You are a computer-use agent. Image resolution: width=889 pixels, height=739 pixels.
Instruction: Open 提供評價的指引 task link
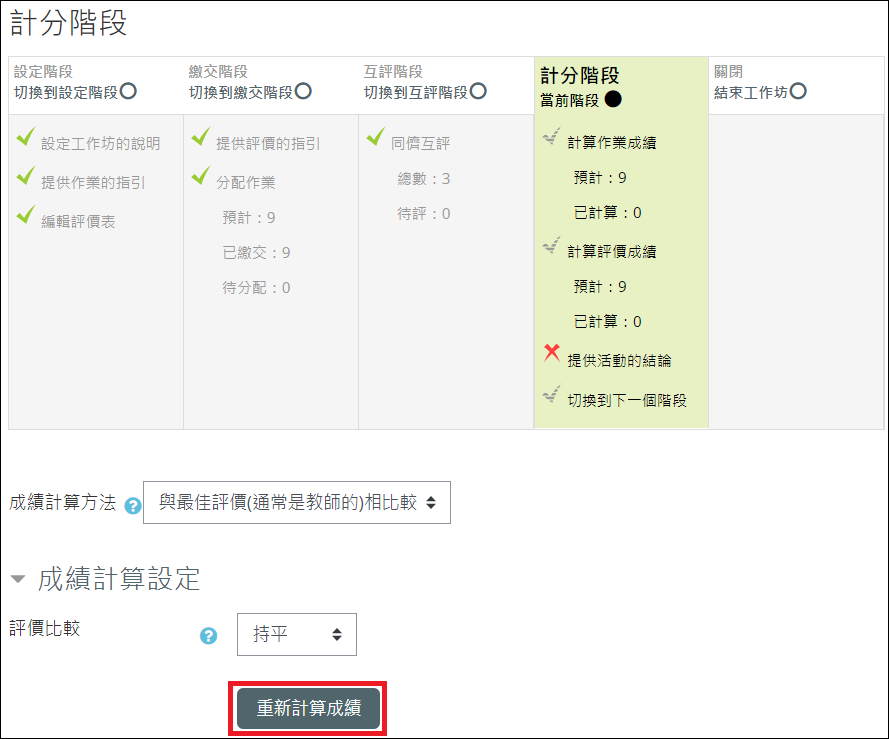coord(268,143)
